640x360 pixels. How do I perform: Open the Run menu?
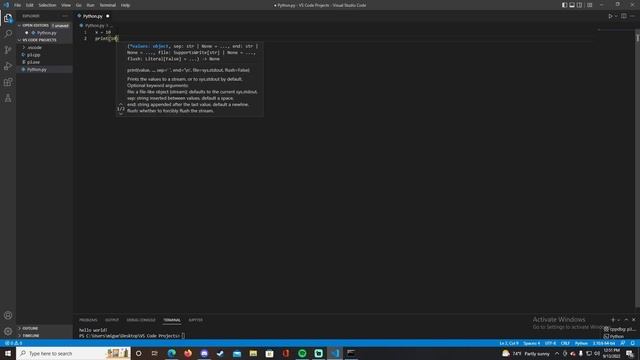click(91, 5)
